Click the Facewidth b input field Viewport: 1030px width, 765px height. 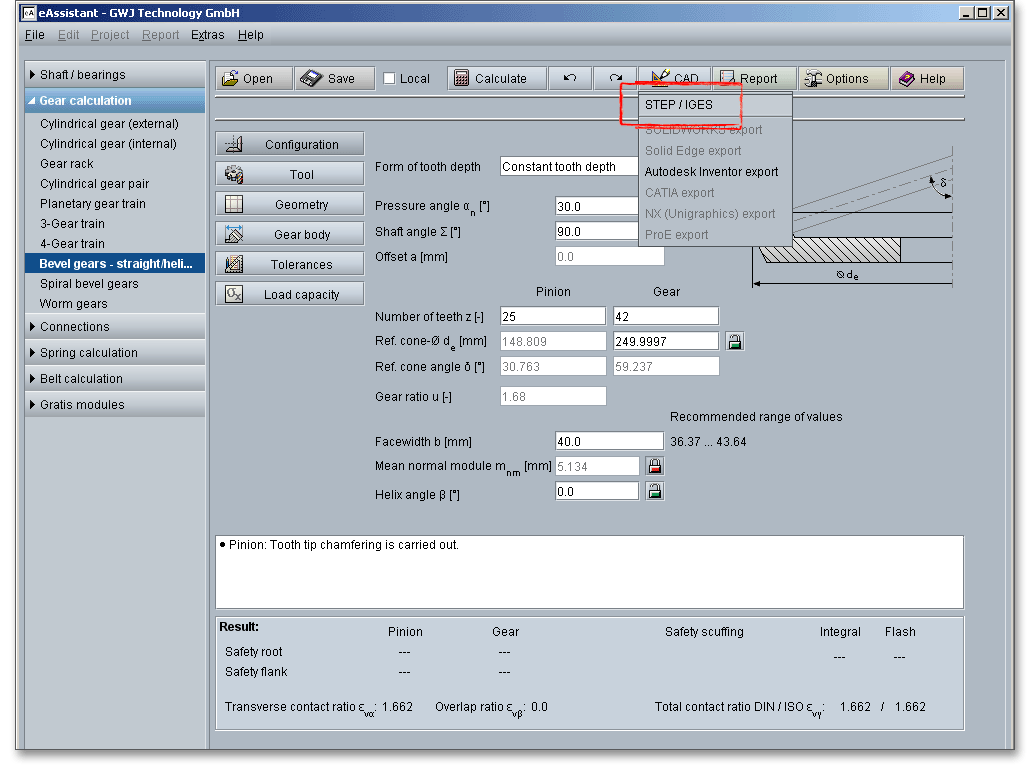608,442
